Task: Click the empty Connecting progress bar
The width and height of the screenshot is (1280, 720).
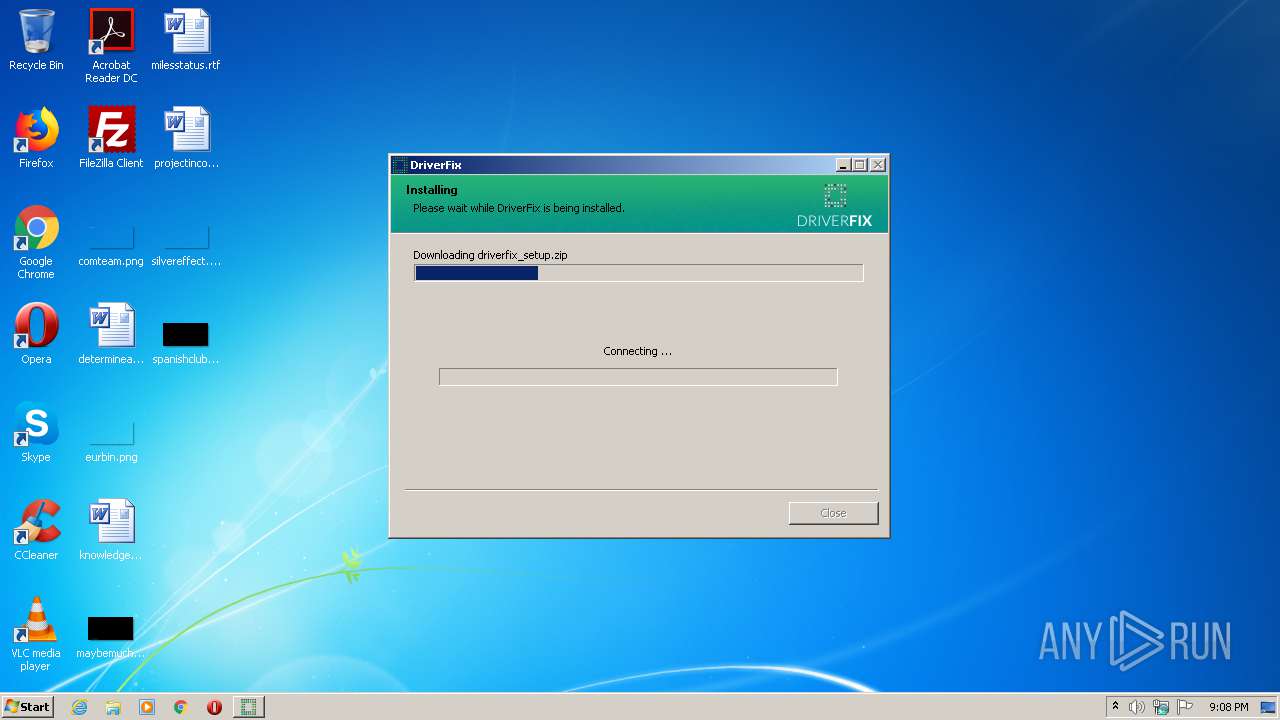Action: 638,377
